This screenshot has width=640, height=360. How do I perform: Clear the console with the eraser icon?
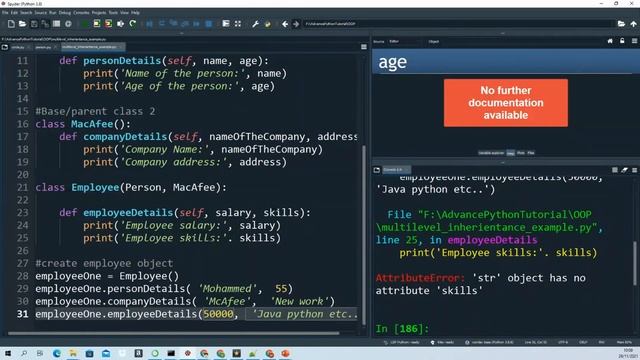click(x=624, y=170)
